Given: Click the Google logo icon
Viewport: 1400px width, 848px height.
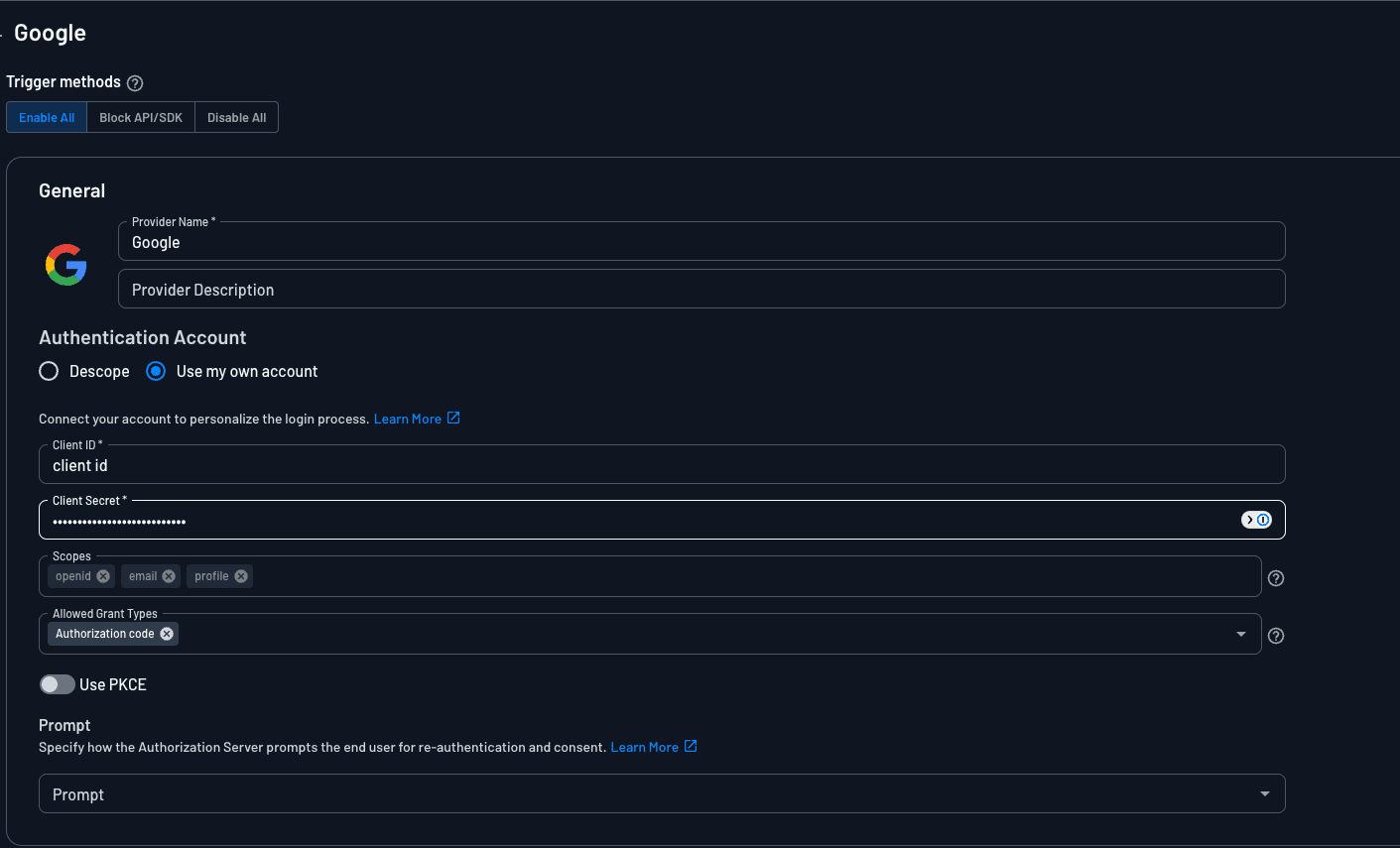Looking at the screenshot, I should point(66,265).
